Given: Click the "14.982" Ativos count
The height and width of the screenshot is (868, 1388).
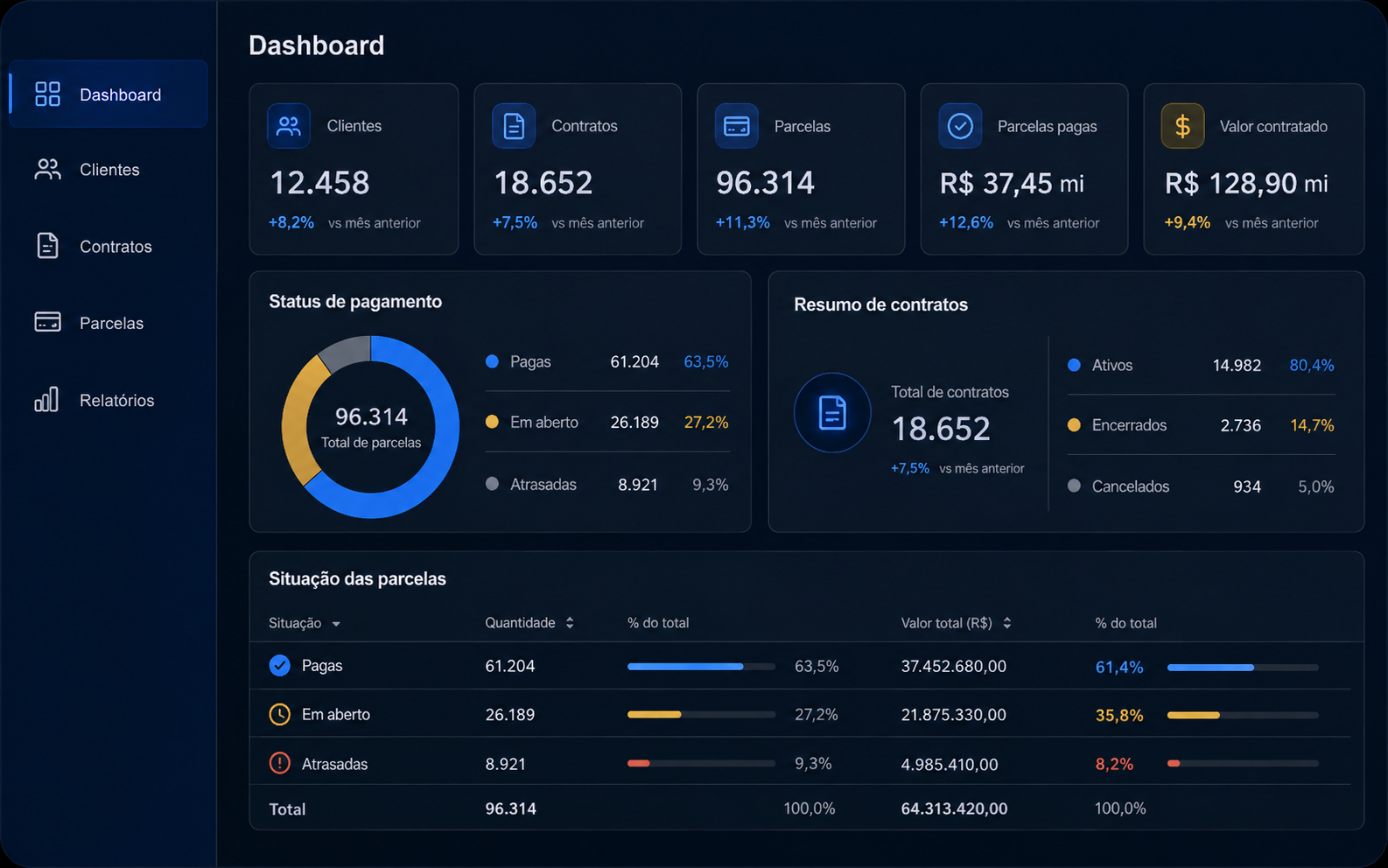Looking at the screenshot, I should [1237, 365].
